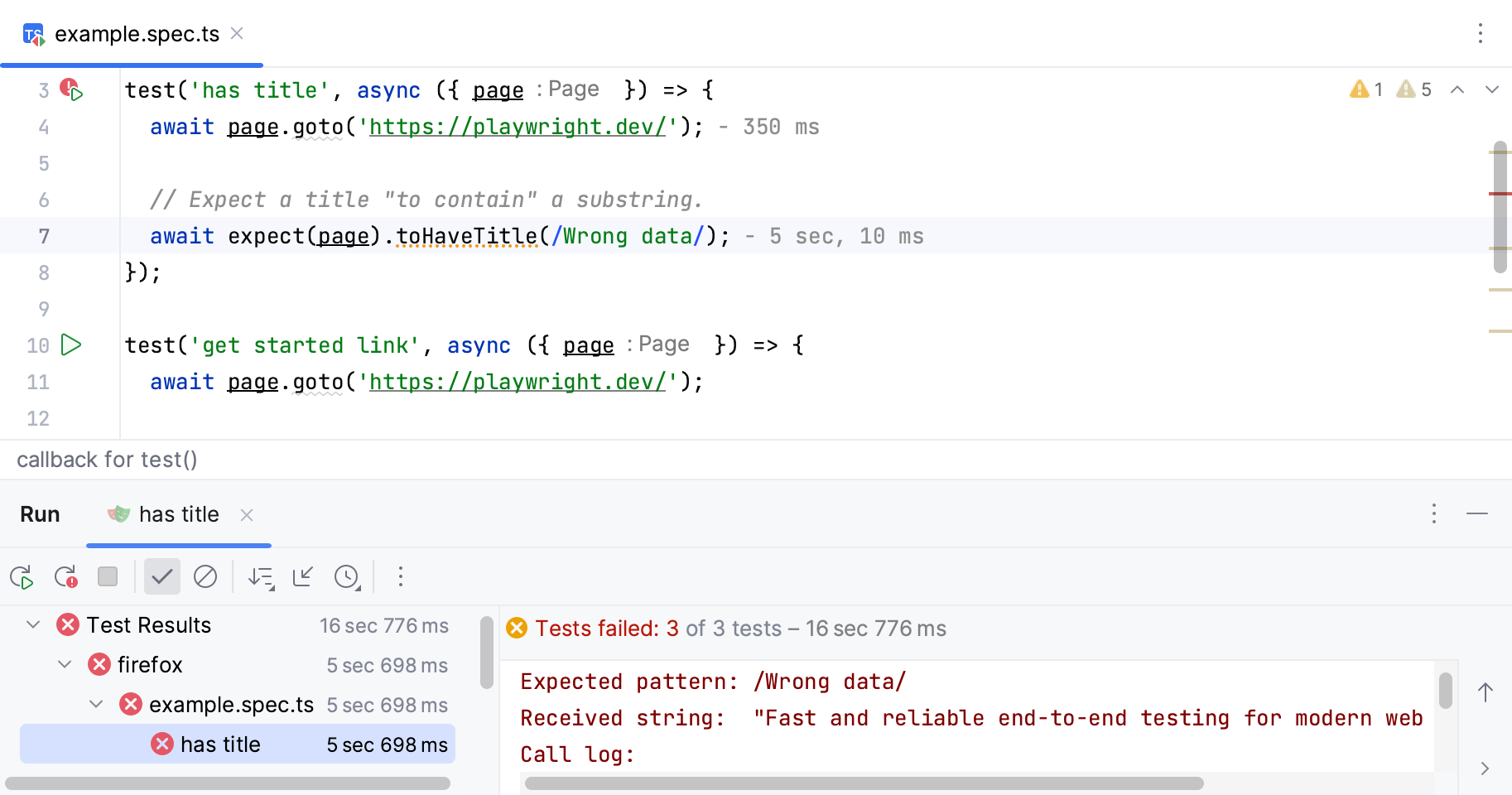Collapse the example.spec.ts tree node
This screenshot has height=795, width=1512.
pyautogui.click(x=96, y=704)
